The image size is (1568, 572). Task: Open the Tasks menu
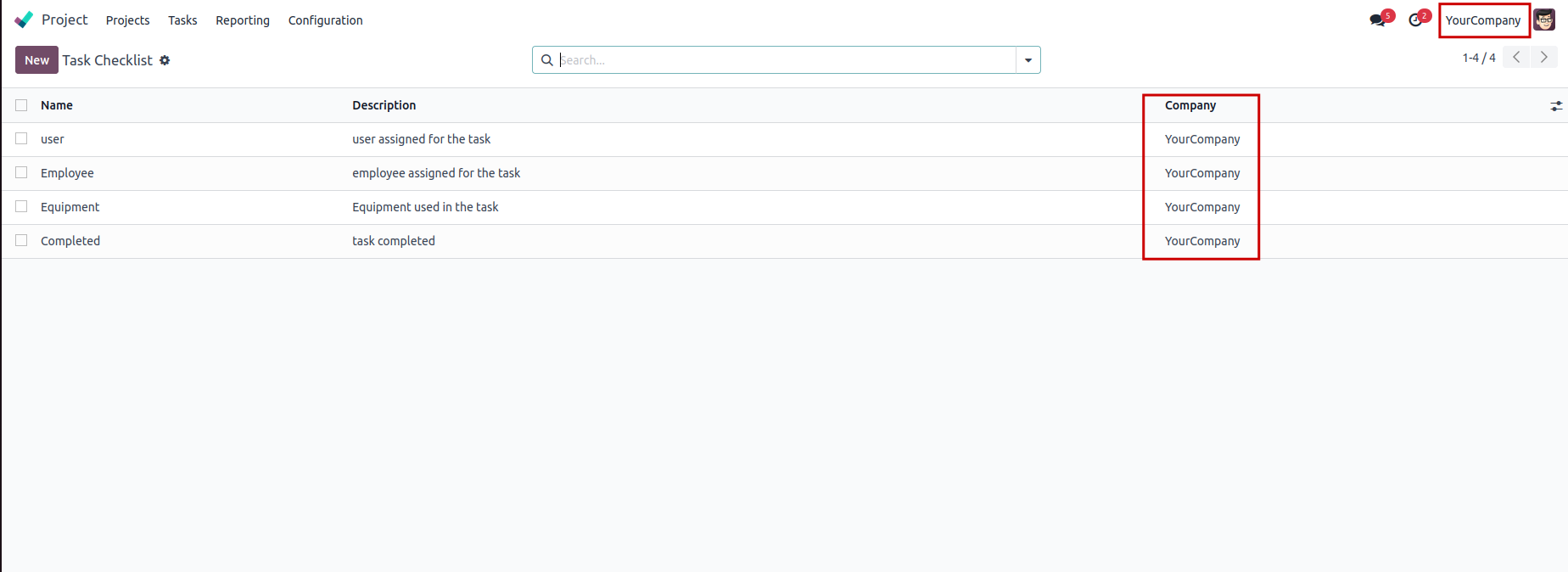(182, 20)
